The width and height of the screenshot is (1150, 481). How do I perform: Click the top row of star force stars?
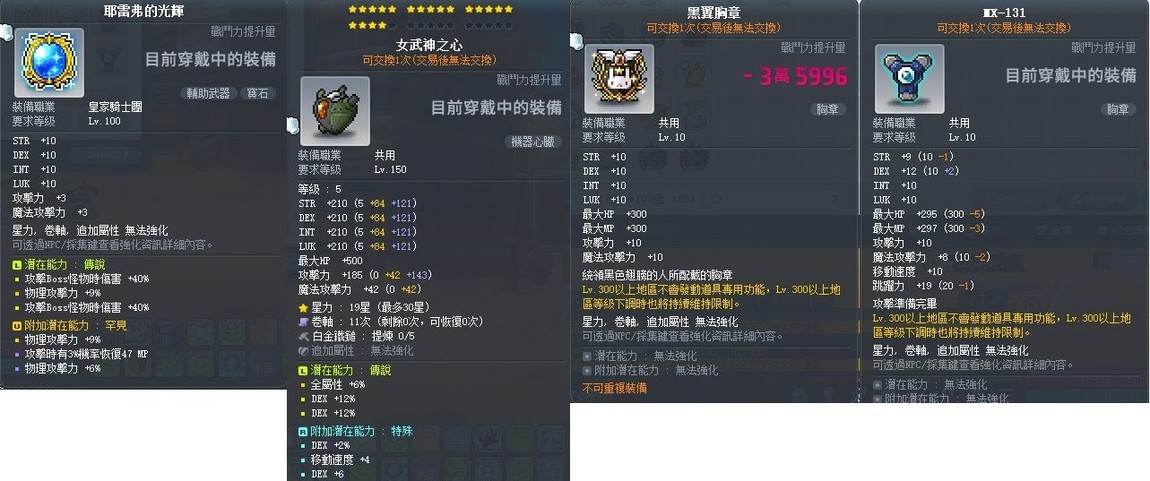431,10
